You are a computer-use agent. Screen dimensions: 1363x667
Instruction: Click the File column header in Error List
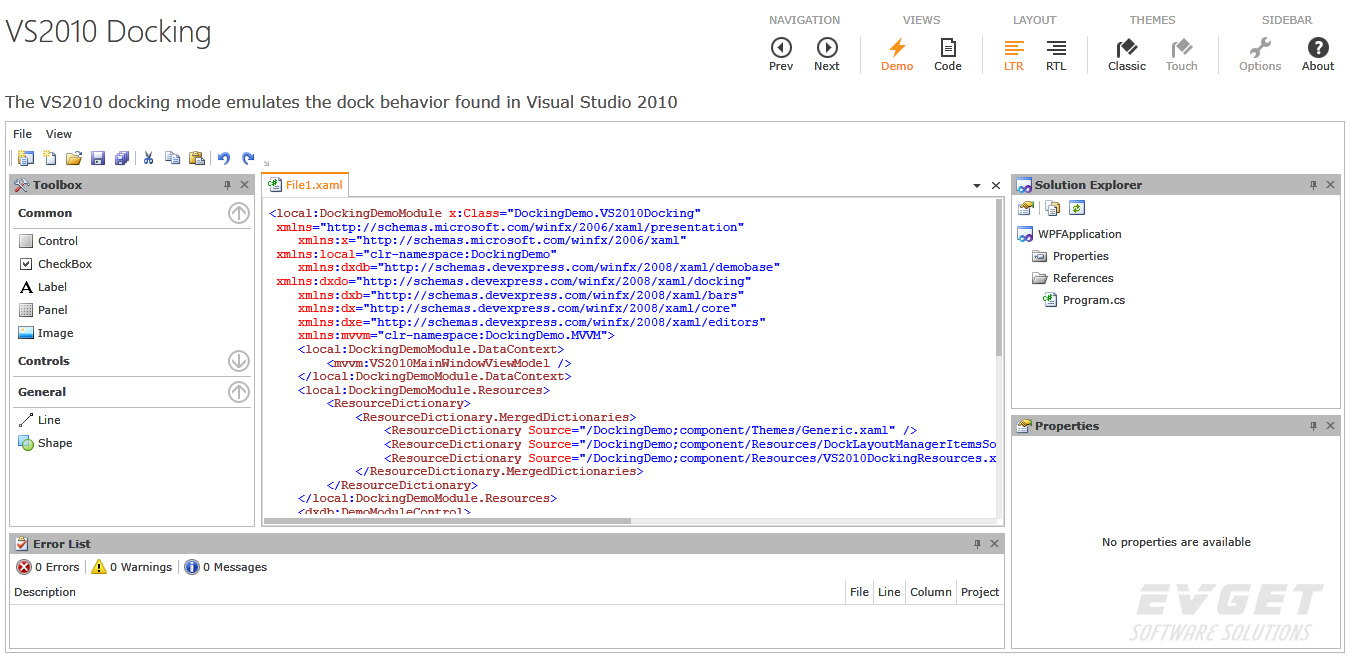pos(859,592)
